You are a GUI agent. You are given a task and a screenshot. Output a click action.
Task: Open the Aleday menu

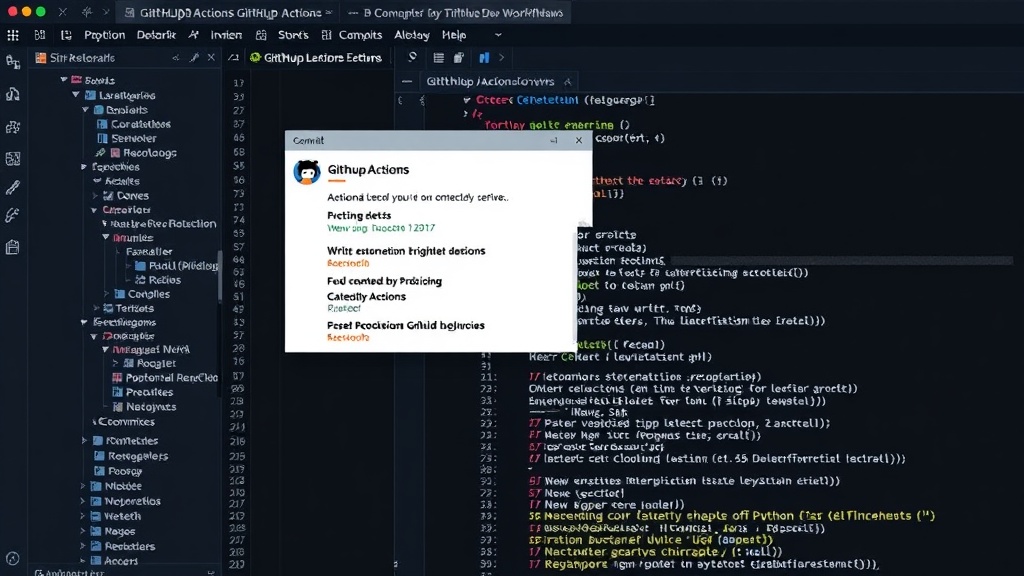(x=412, y=35)
